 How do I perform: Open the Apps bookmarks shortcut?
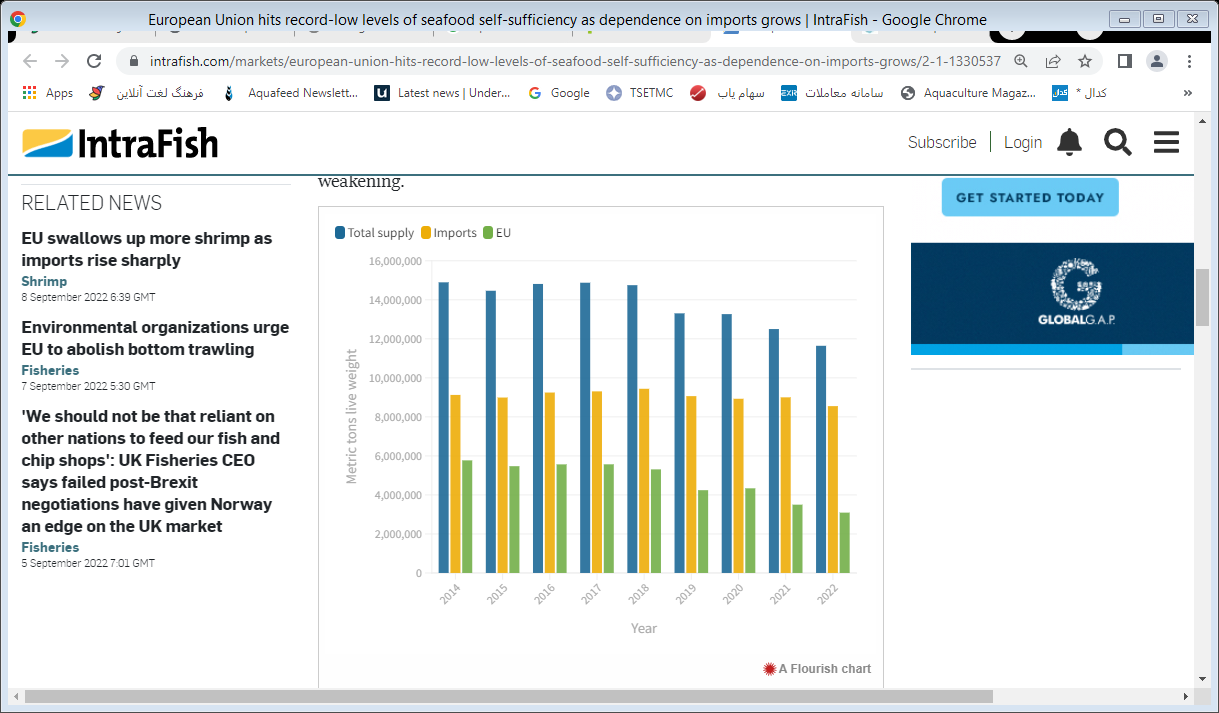click(47, 93)
